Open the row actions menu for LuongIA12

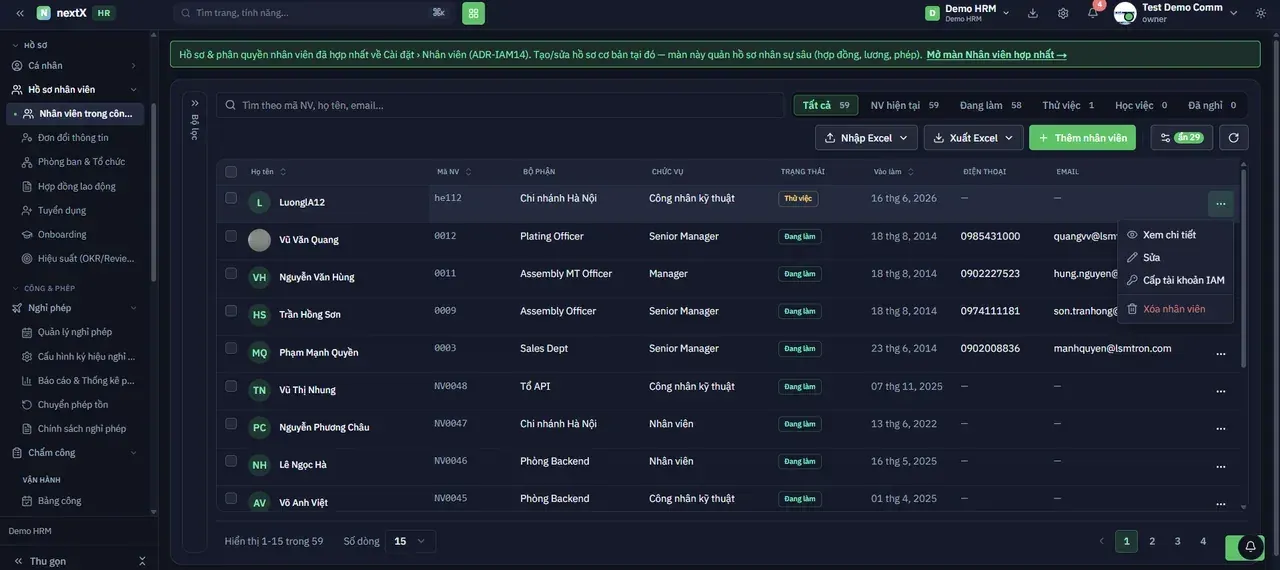click(1220, 204)
